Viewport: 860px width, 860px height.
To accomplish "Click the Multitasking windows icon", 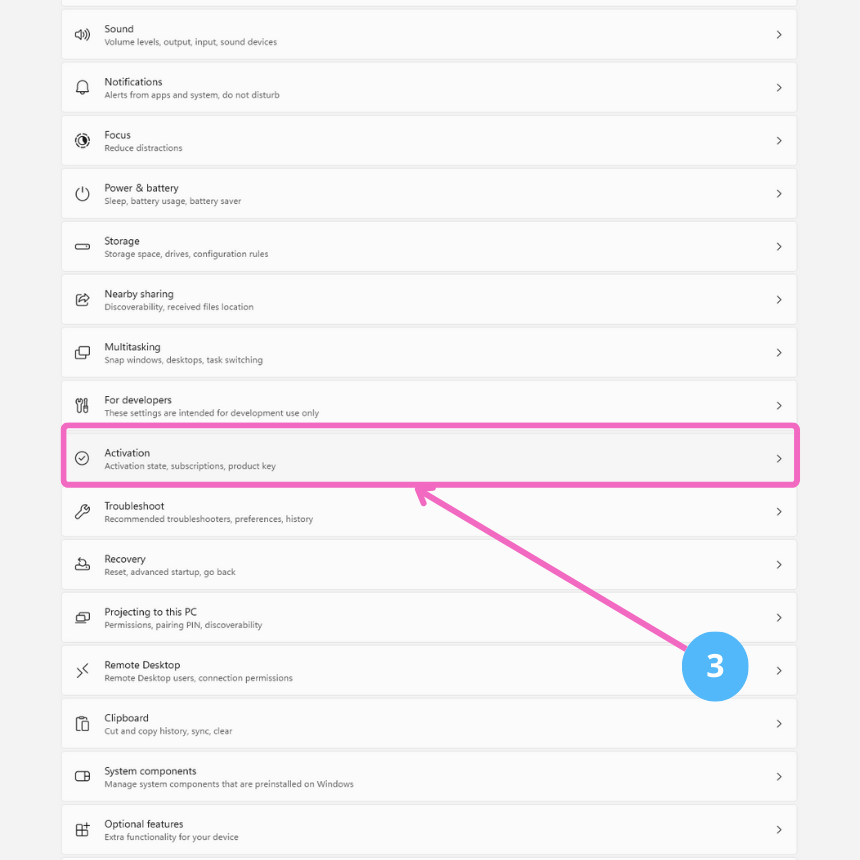I will (x=82, y=353).
